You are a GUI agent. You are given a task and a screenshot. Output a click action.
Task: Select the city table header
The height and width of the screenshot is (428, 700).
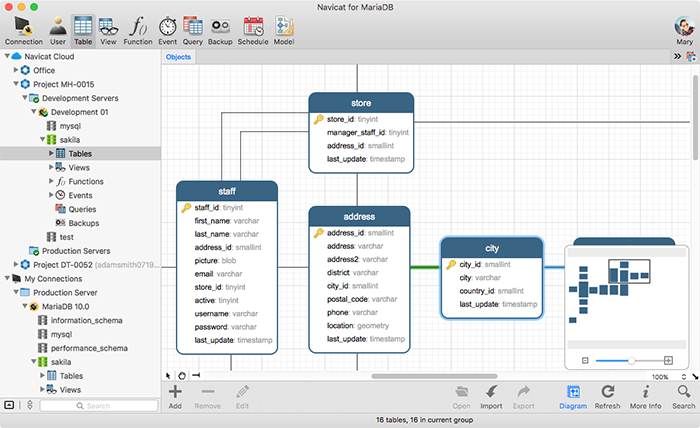coord(492,248)
